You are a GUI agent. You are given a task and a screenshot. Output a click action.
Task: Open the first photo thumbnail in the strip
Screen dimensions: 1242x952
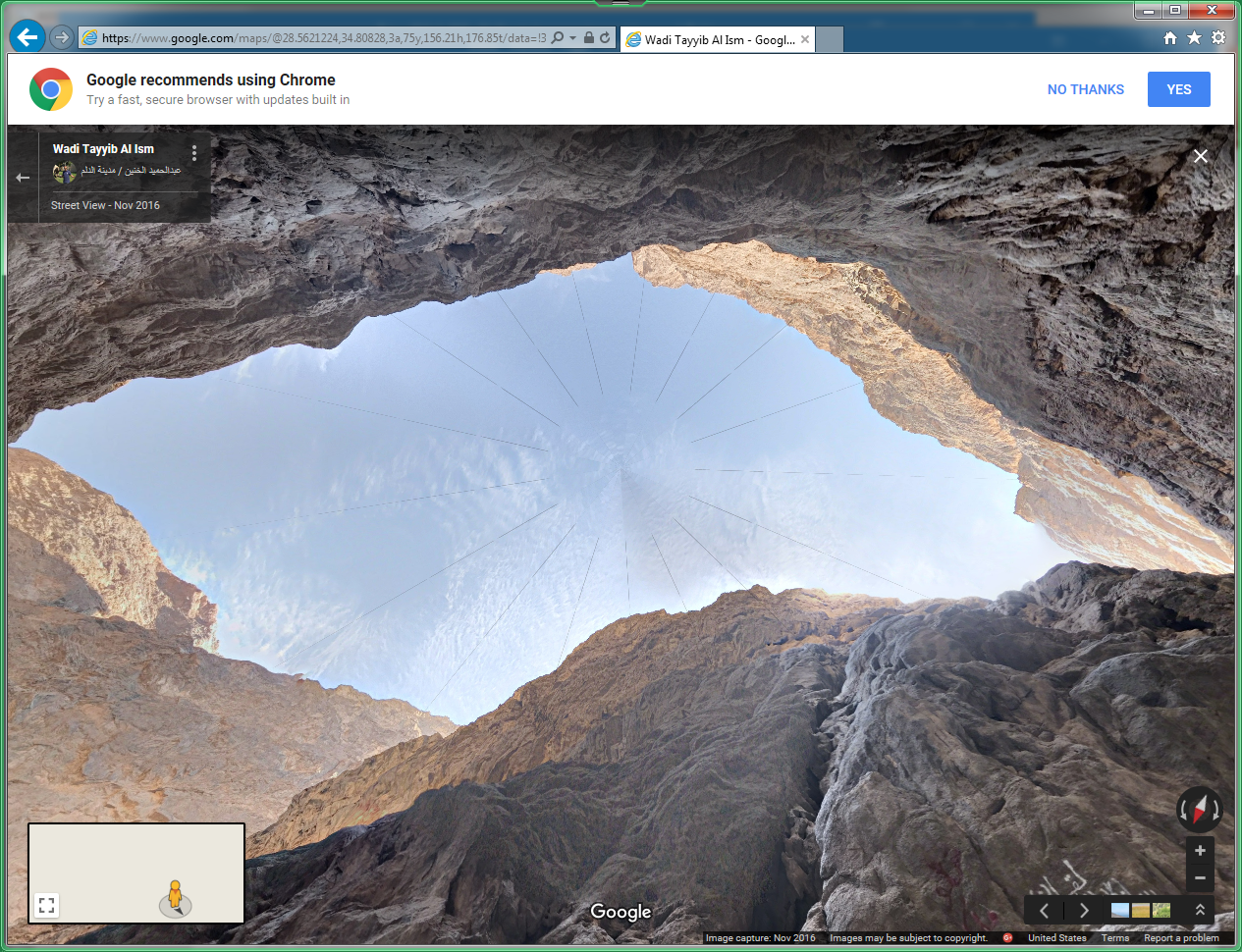[x=1119, y=911]
